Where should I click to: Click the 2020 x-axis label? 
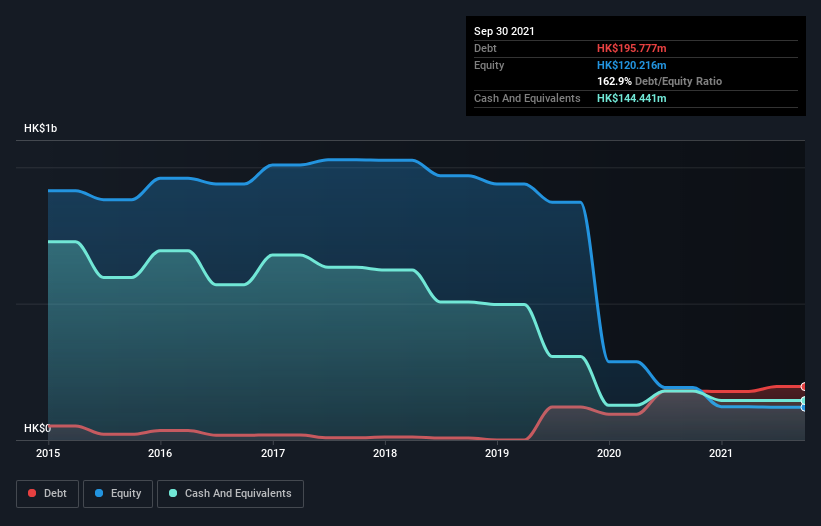[609, 453]
